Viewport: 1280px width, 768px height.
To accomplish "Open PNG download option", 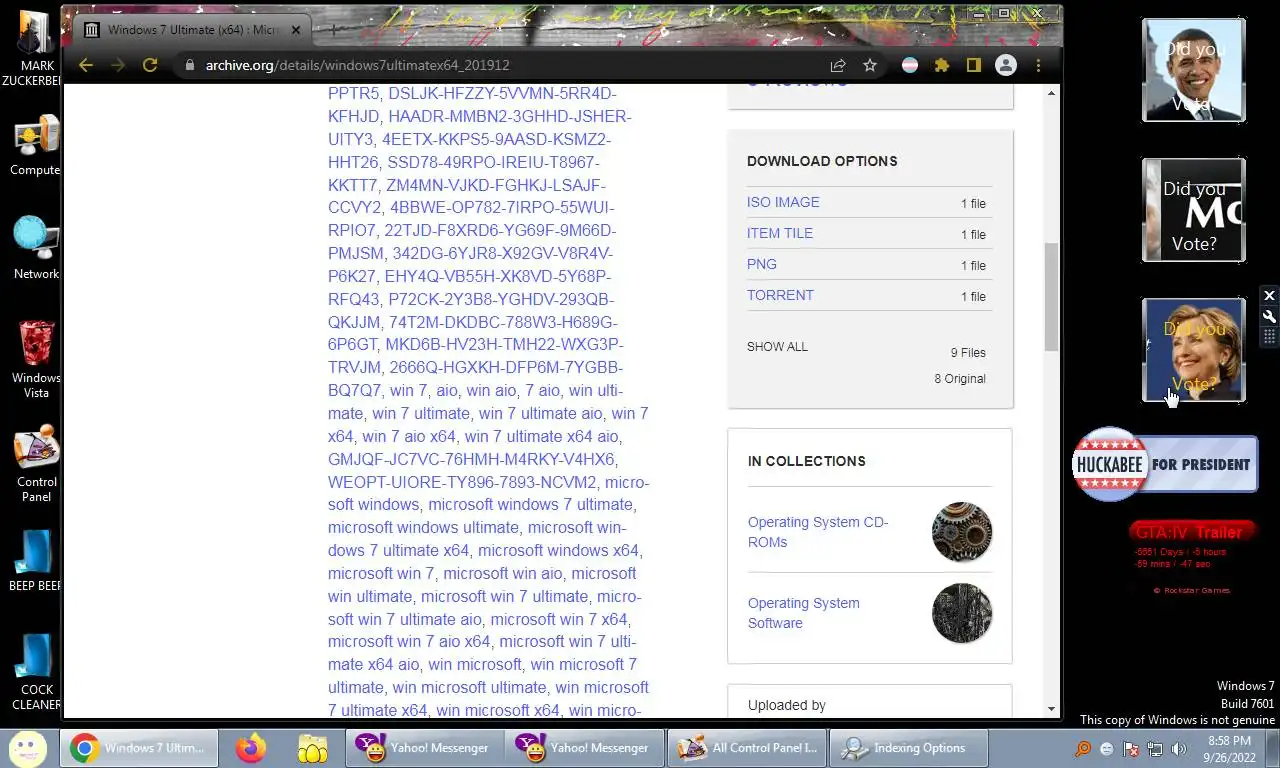I will [762, 264].
